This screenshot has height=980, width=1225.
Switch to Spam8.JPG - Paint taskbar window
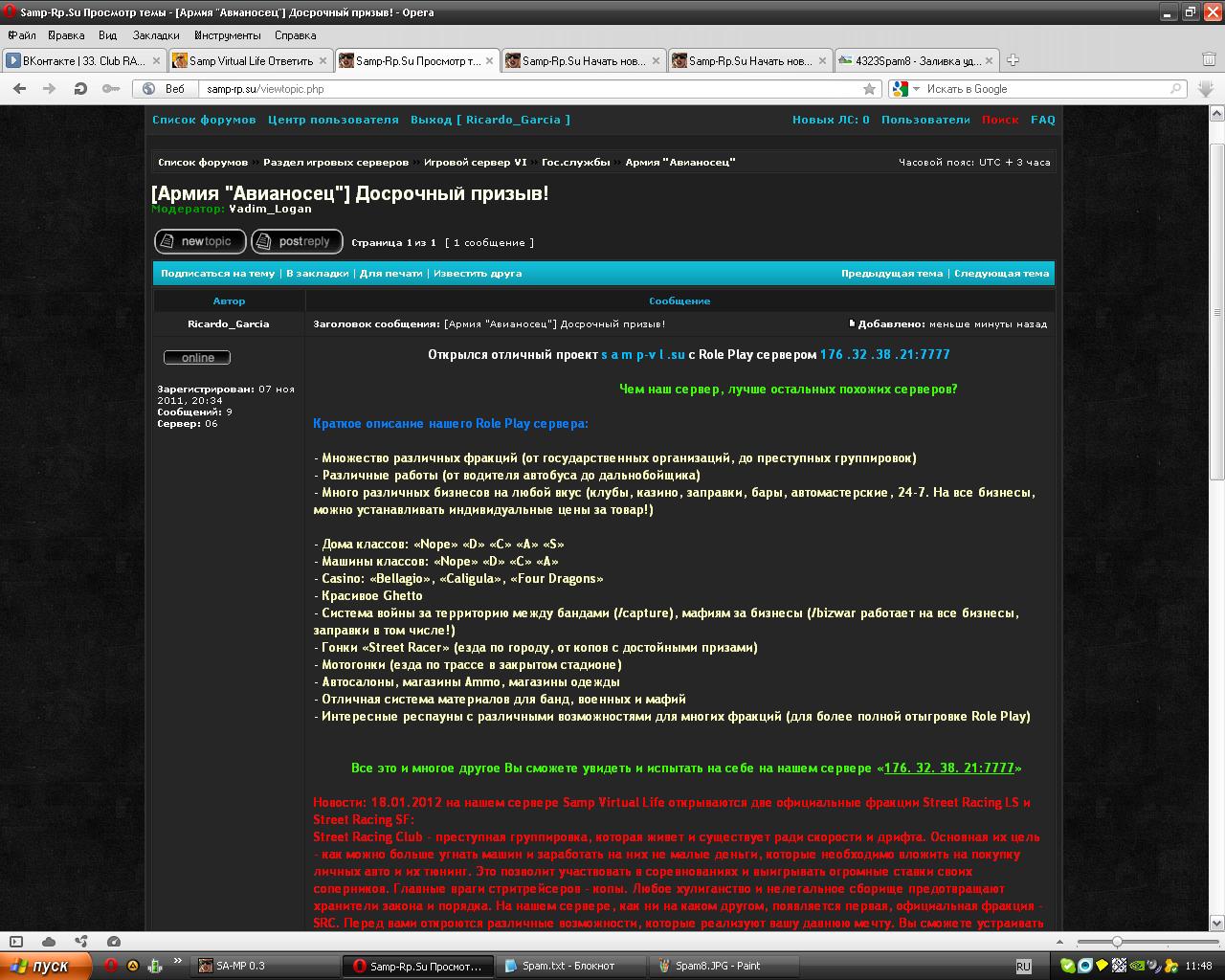[x=725, y=966]
